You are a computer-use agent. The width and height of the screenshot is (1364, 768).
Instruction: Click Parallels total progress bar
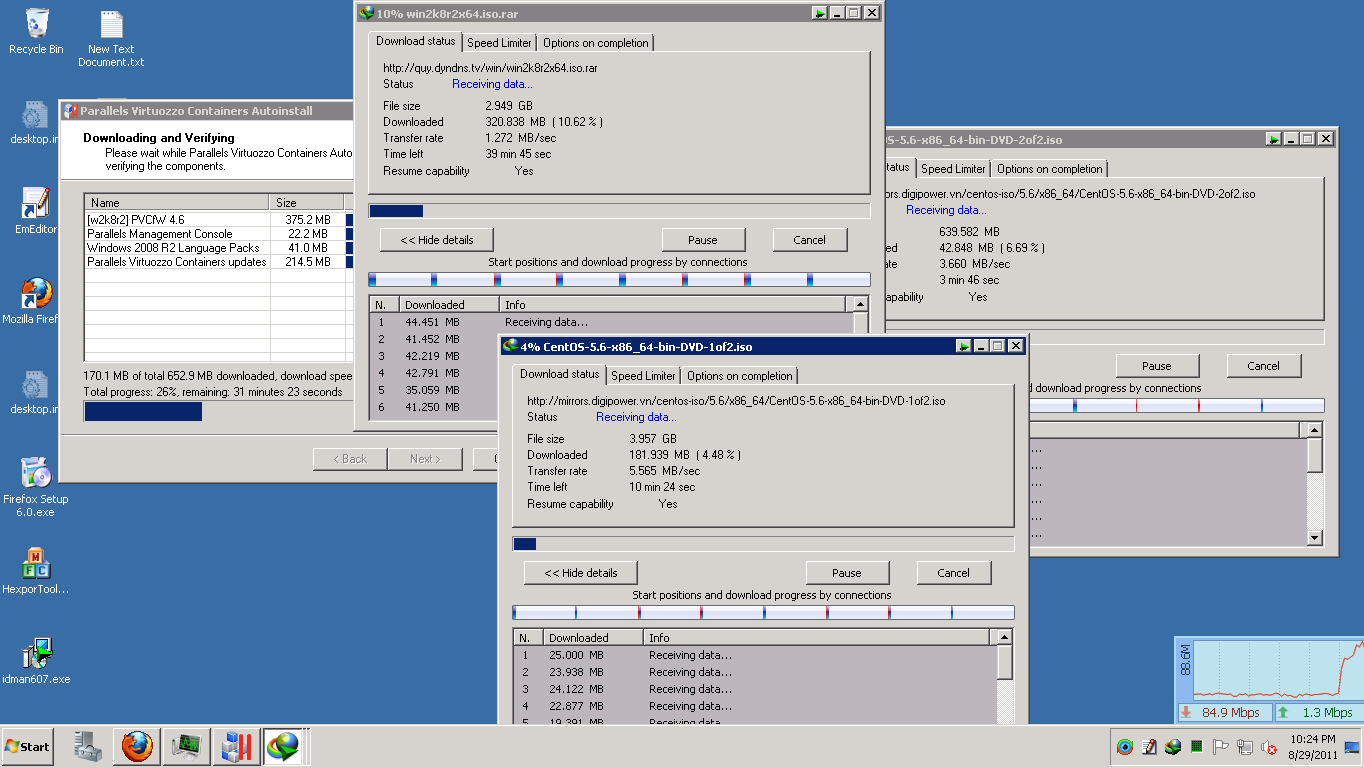point(219,411)
